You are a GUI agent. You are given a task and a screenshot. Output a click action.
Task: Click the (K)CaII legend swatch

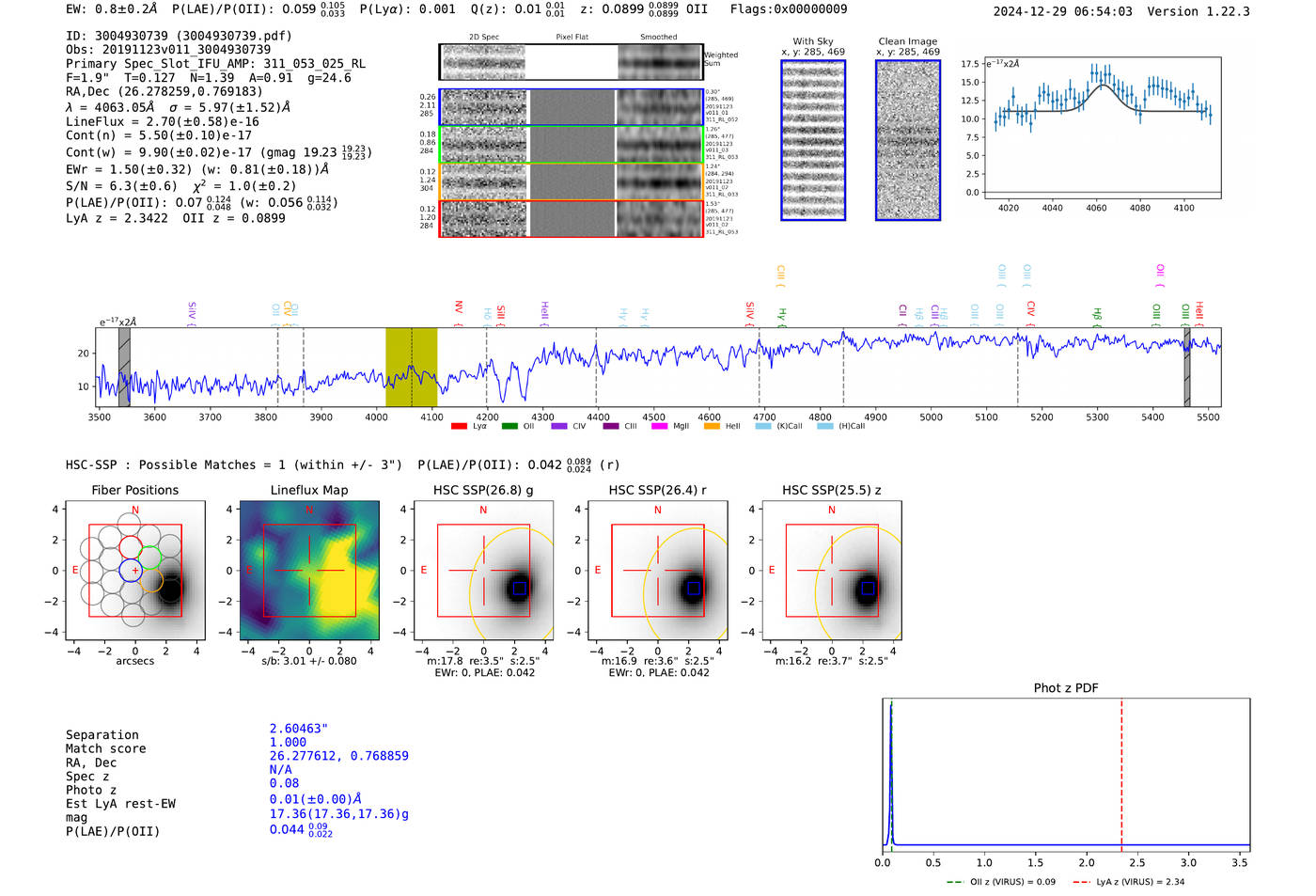763,426
